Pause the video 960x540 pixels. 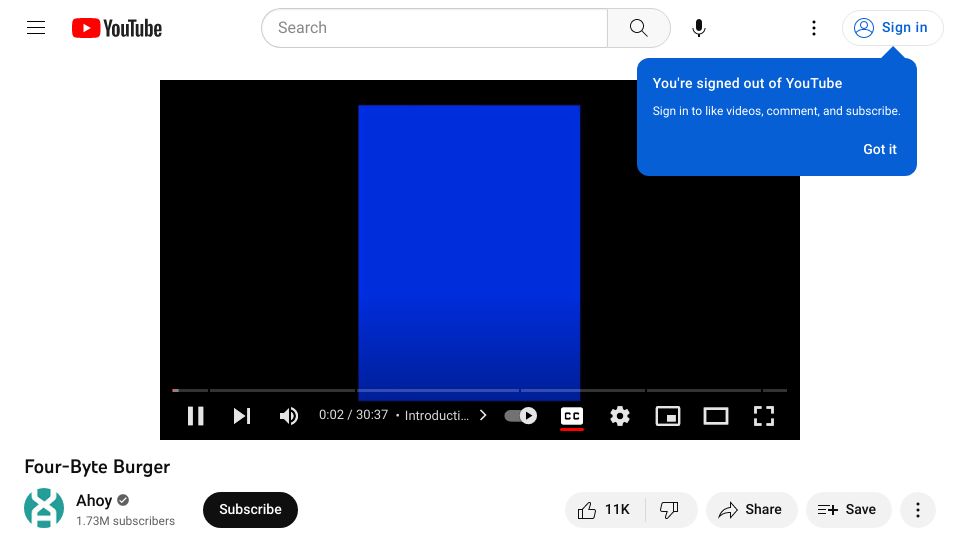[x=195, y=416]
